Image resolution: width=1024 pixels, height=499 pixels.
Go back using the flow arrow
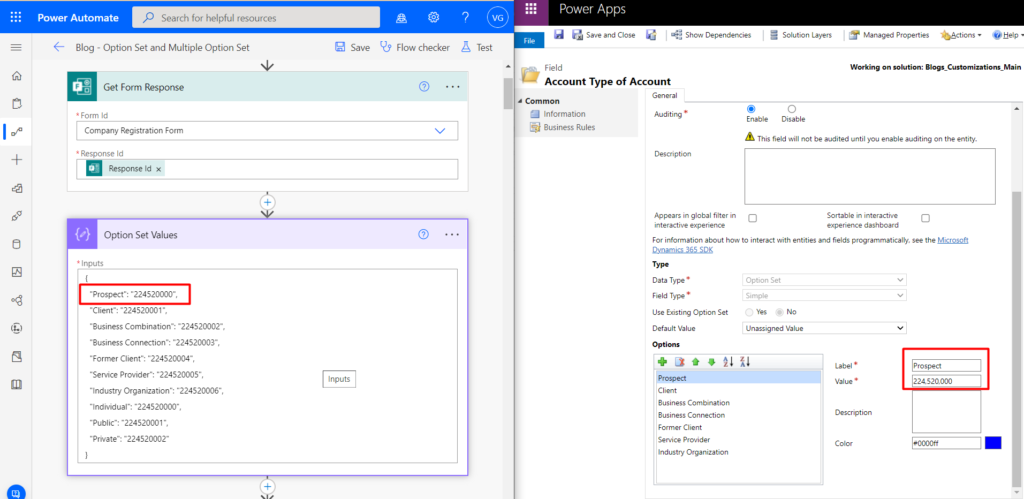pyautogui.click(x=59, y=47)
